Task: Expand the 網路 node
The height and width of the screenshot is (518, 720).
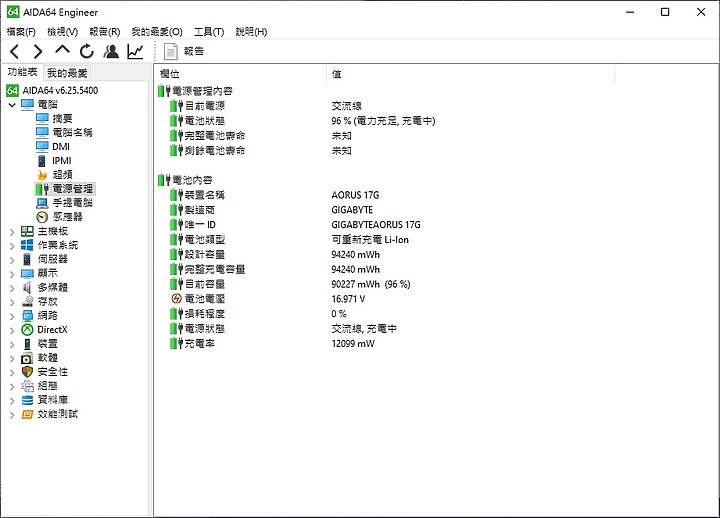Action: (x=12, y=316)
